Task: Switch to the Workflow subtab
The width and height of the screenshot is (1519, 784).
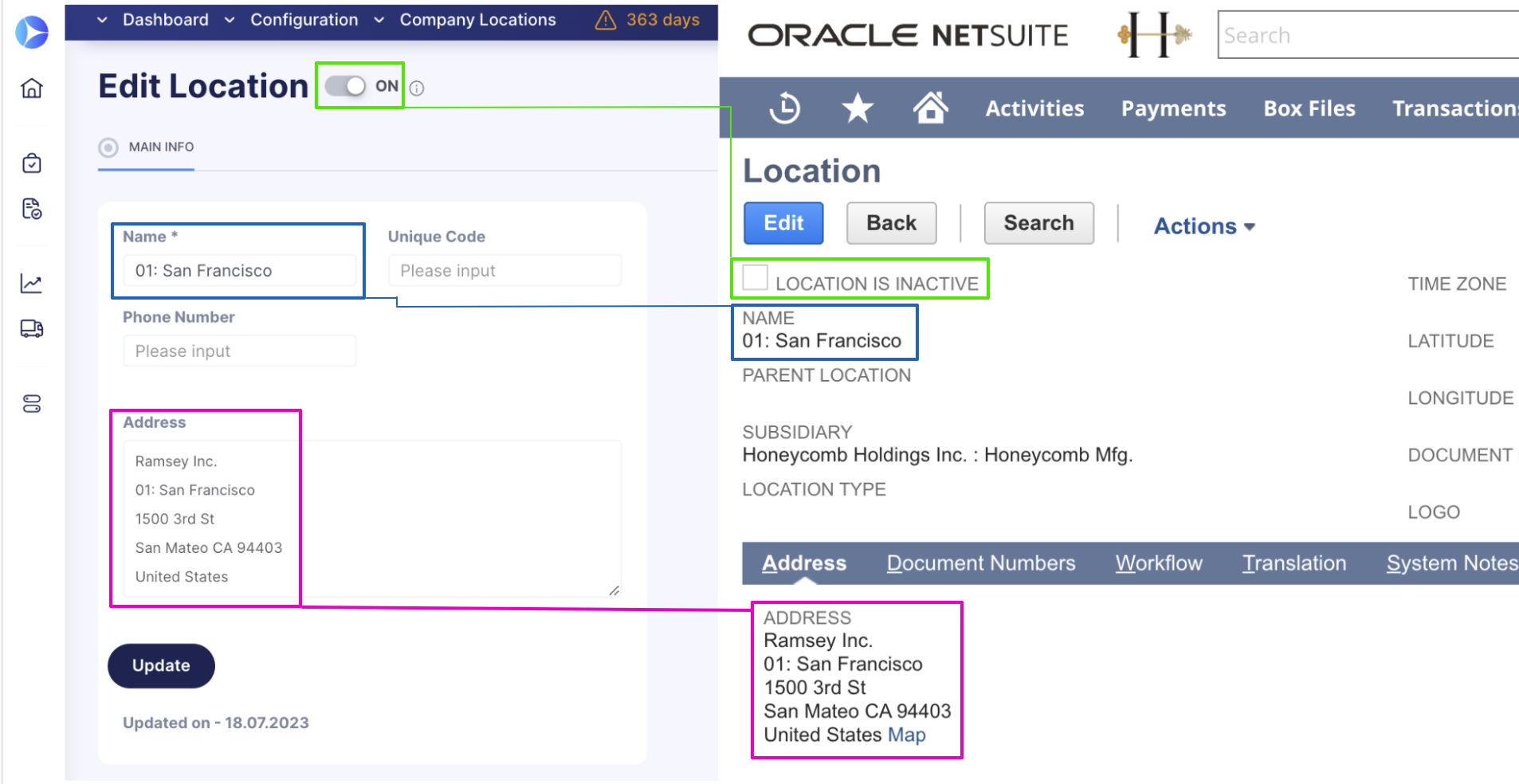Action: 1159,563
